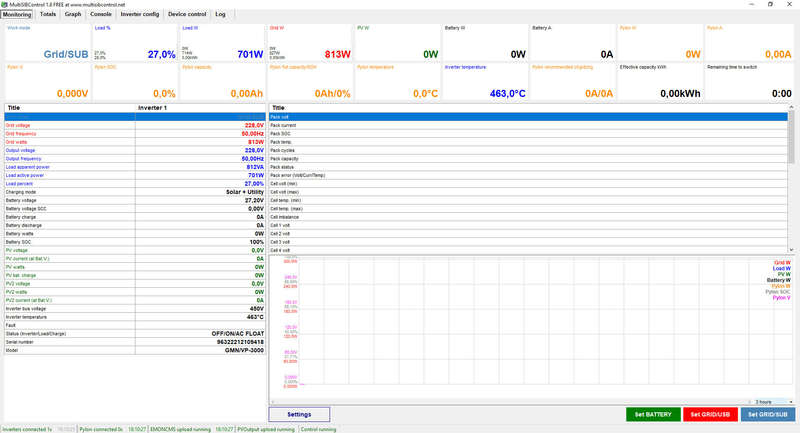The width and height of the screenshot is (800, 433).
Task: Click the graph horizontal scrollbar left arrow
Action: point(273,402)
